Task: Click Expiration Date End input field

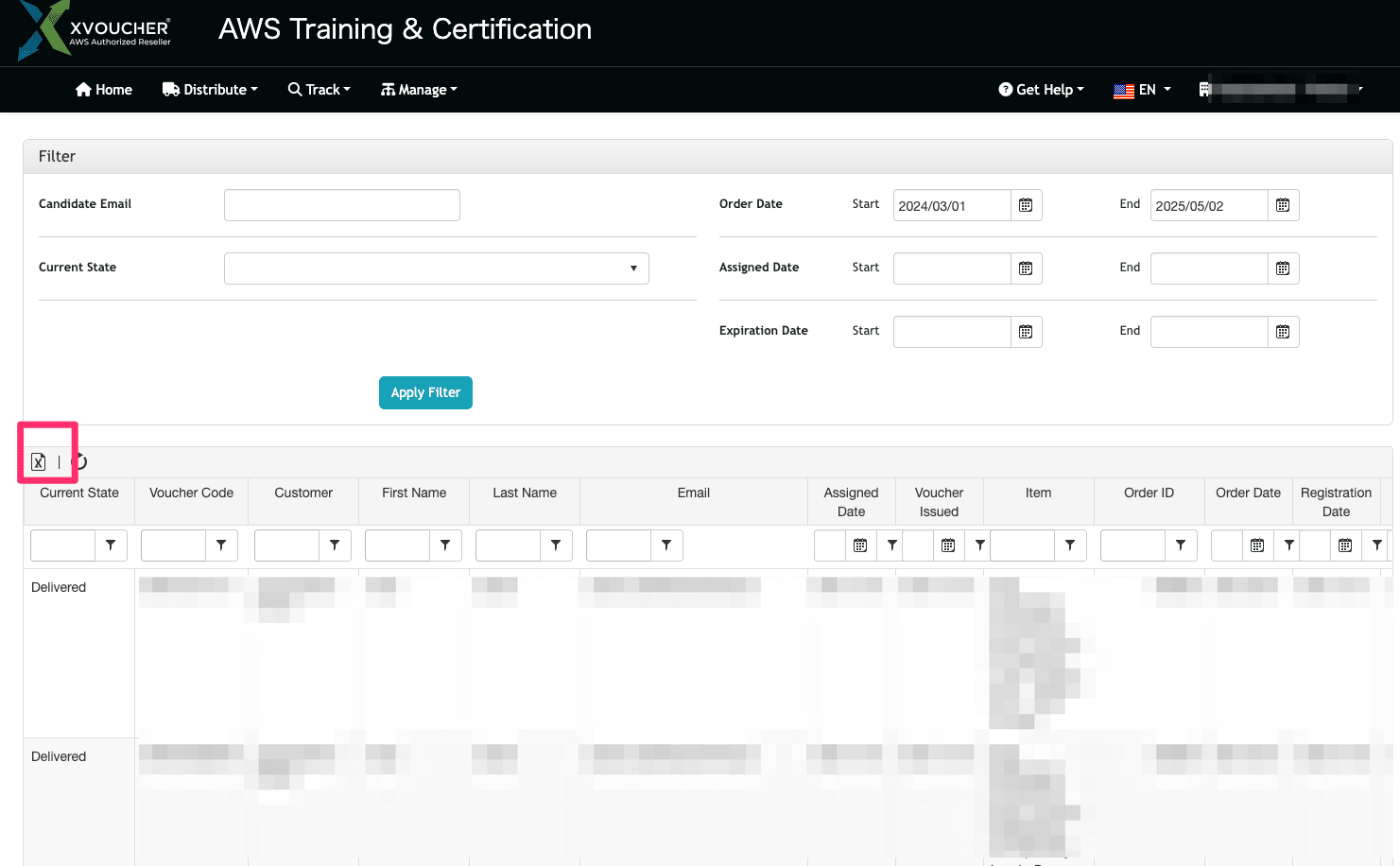Action: tap(1209, 332)
